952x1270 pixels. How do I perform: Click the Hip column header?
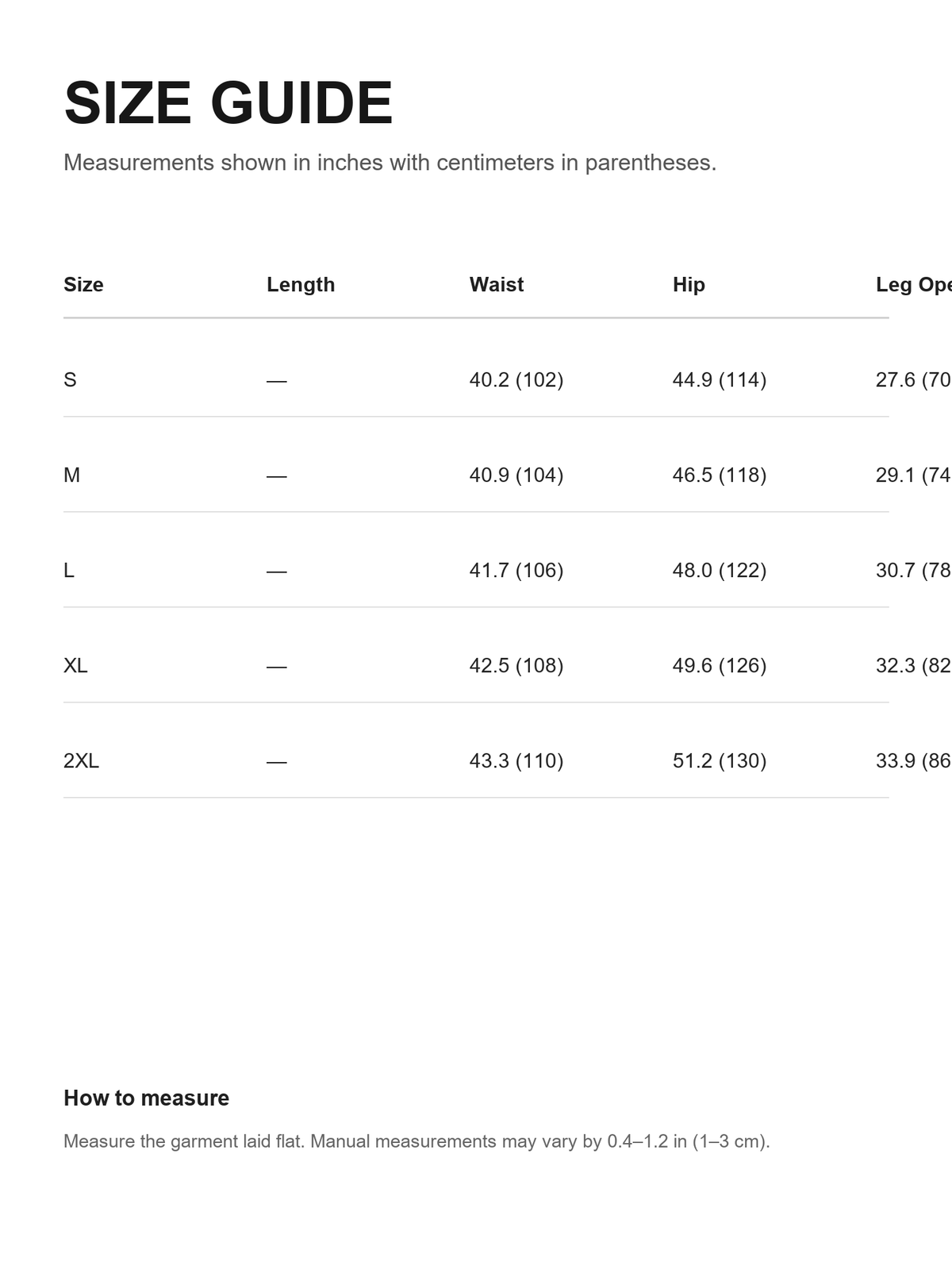(689, 284)
